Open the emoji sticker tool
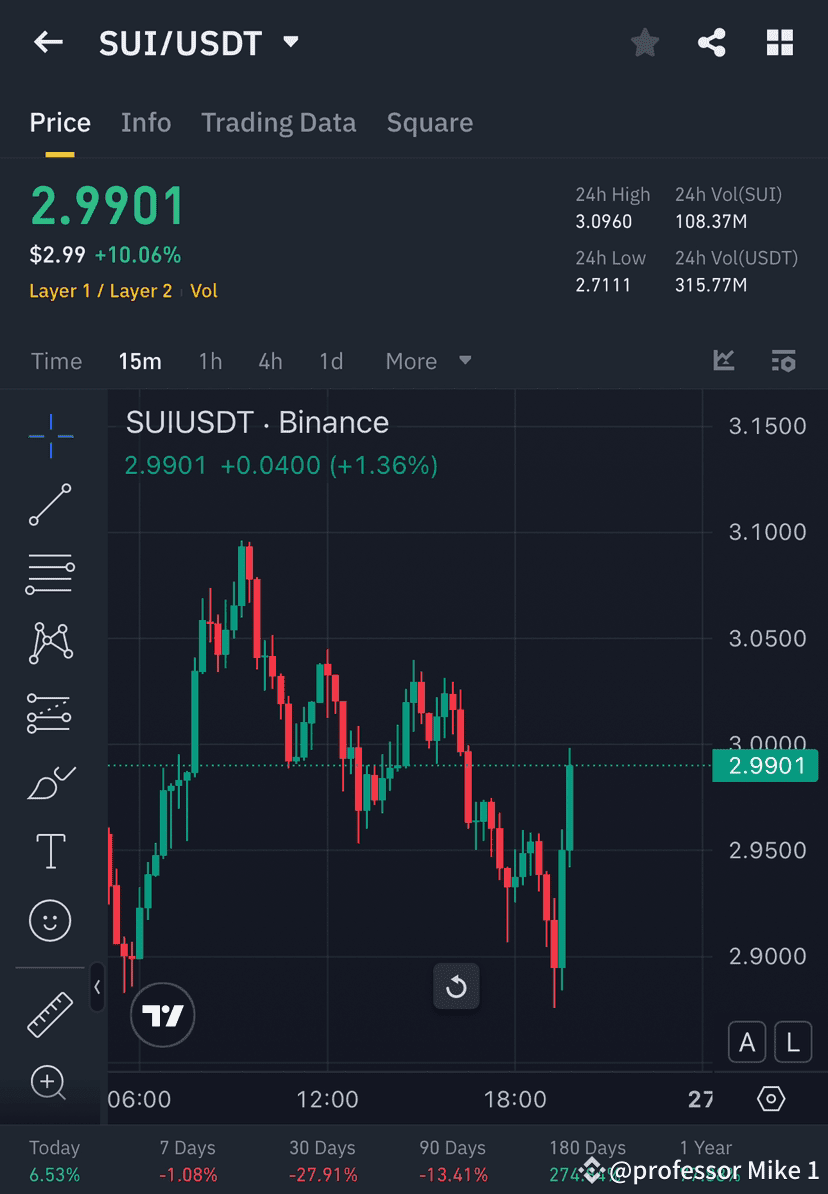Viewport: 828px width, 1194px height. pos(50,920)
